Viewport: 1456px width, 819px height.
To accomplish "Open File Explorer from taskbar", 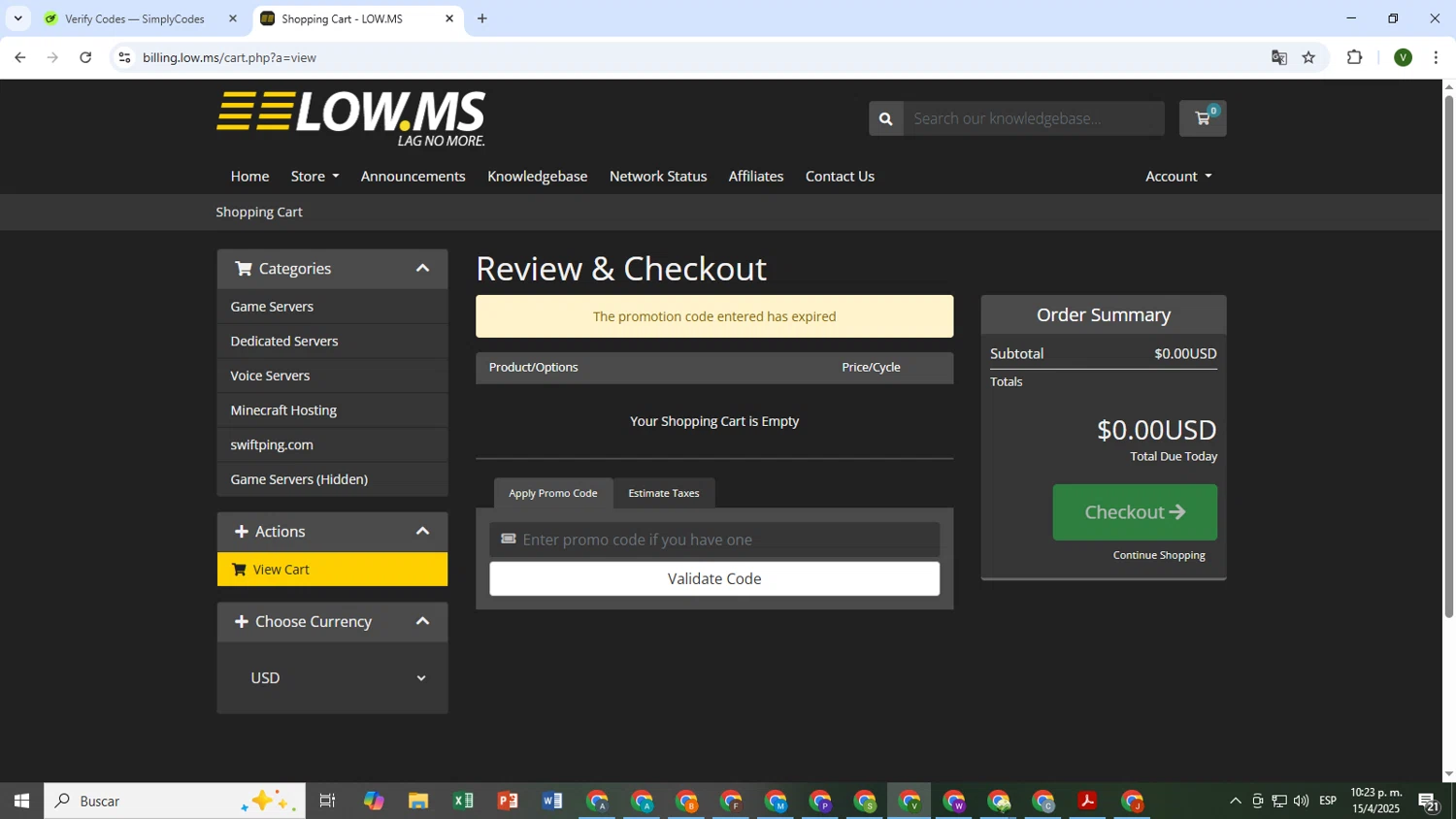I will pos(418,801).
